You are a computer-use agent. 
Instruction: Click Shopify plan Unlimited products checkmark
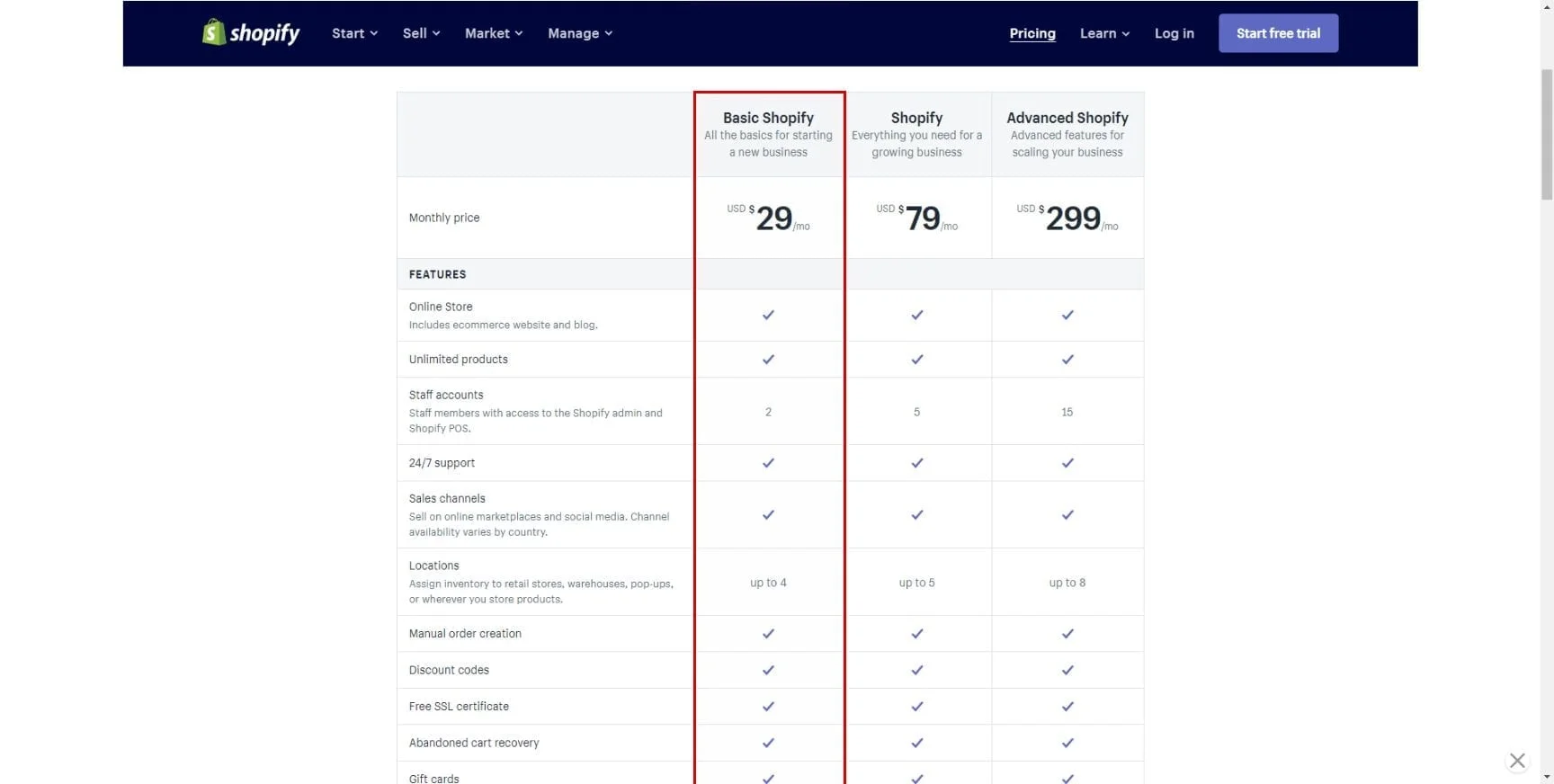pos(916,359)
